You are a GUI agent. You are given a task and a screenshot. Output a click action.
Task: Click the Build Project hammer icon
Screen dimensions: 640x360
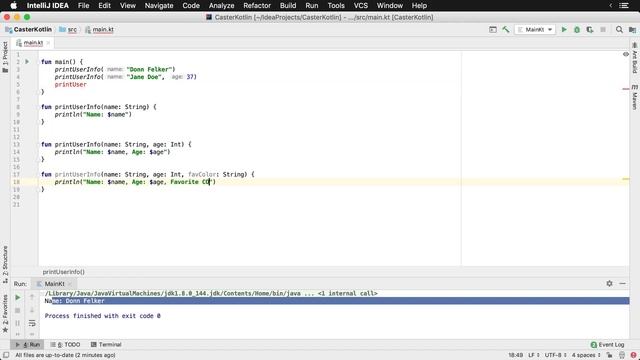click(506, 29)
